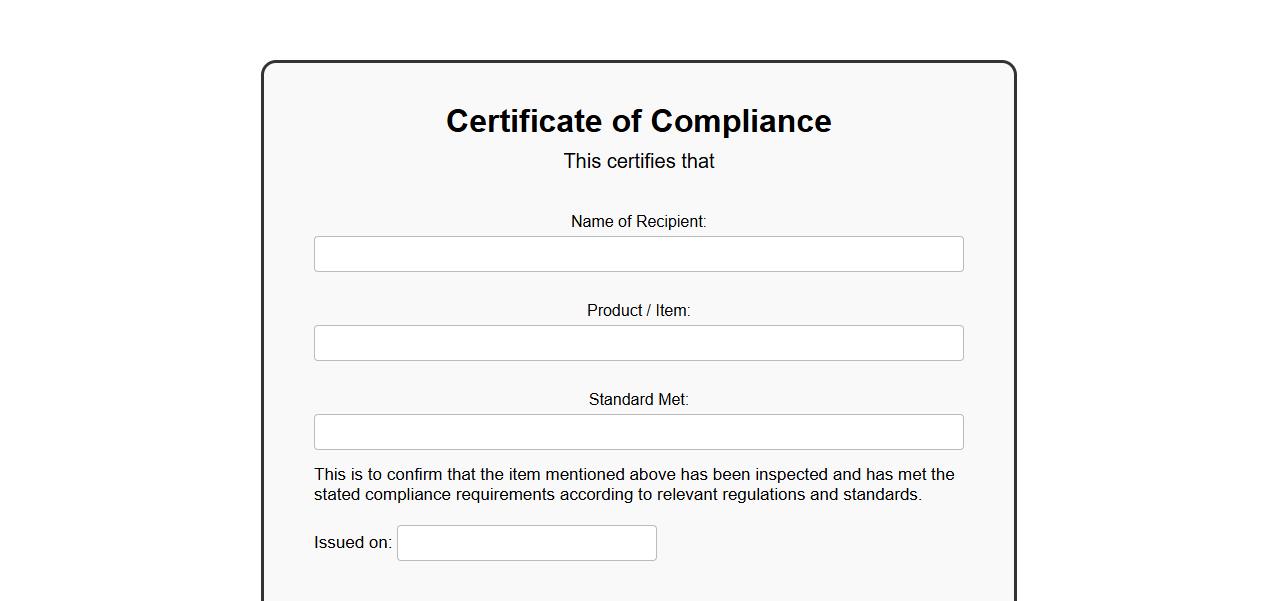Click the Issued on date field

tap(526, 543)
